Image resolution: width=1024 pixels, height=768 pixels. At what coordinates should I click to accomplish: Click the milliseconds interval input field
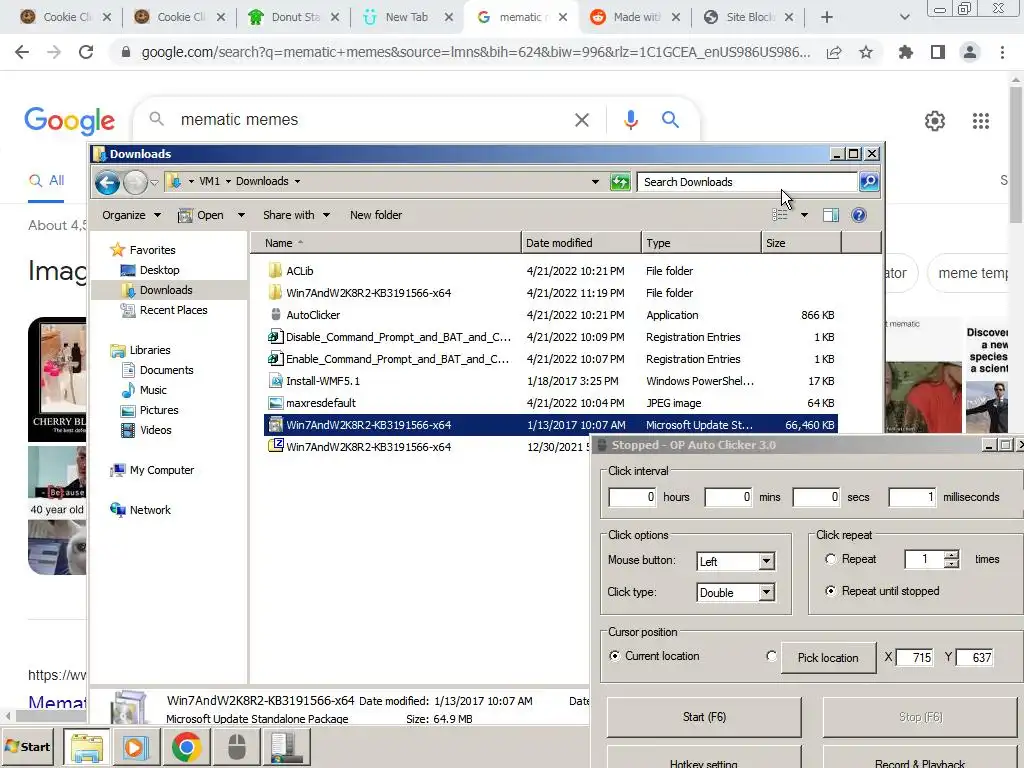click(912, 497)
